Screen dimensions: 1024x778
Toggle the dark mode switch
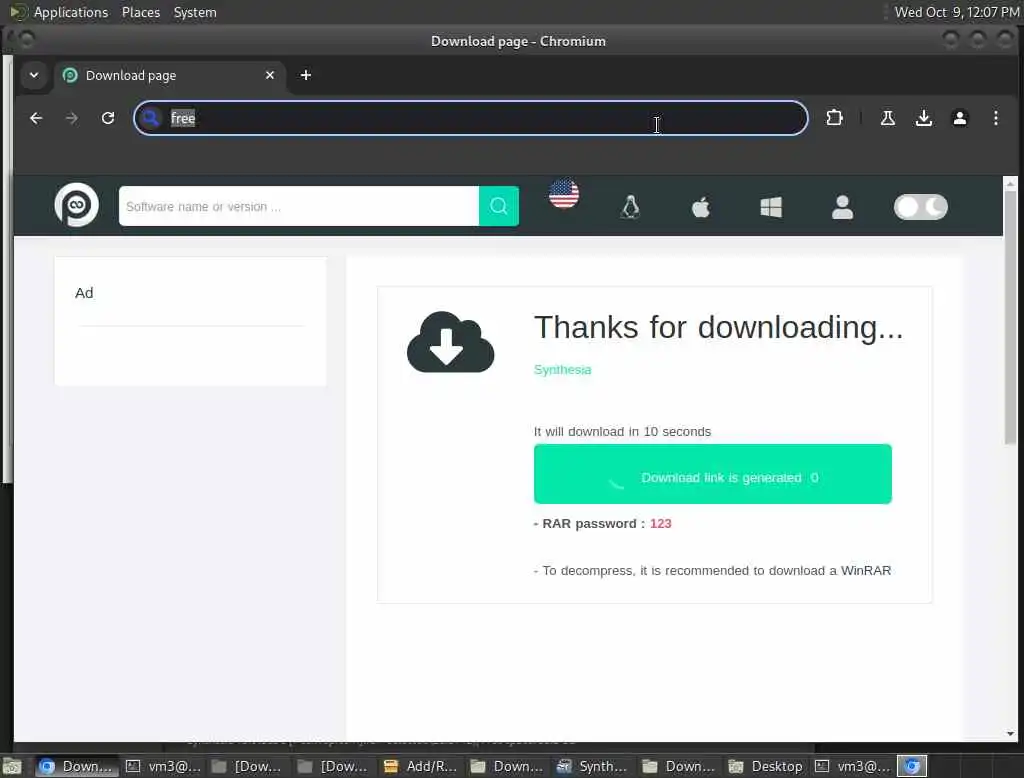coord(921,207)
